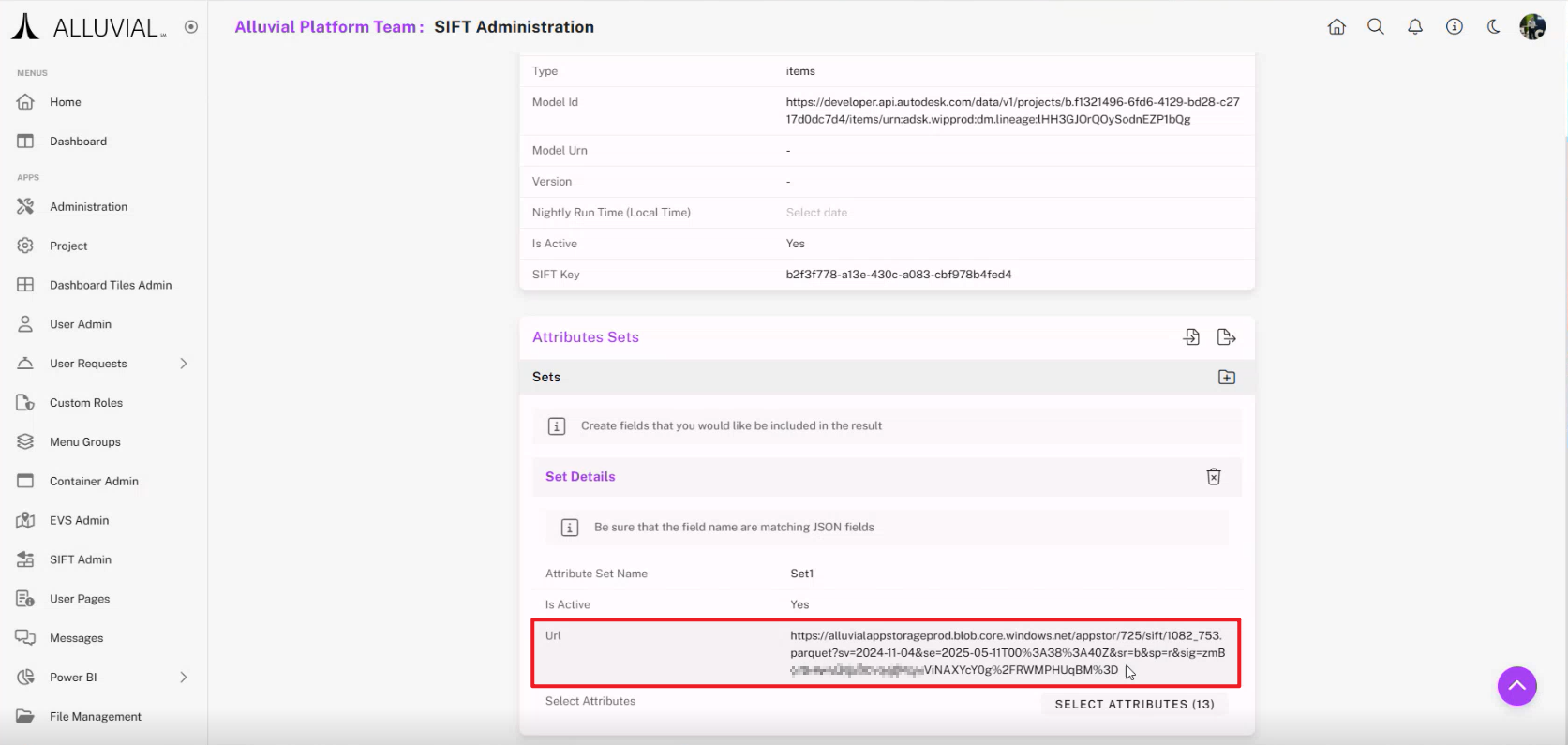Click the info circle icon in header
1568x745 pixels.
pos(1455,27)
